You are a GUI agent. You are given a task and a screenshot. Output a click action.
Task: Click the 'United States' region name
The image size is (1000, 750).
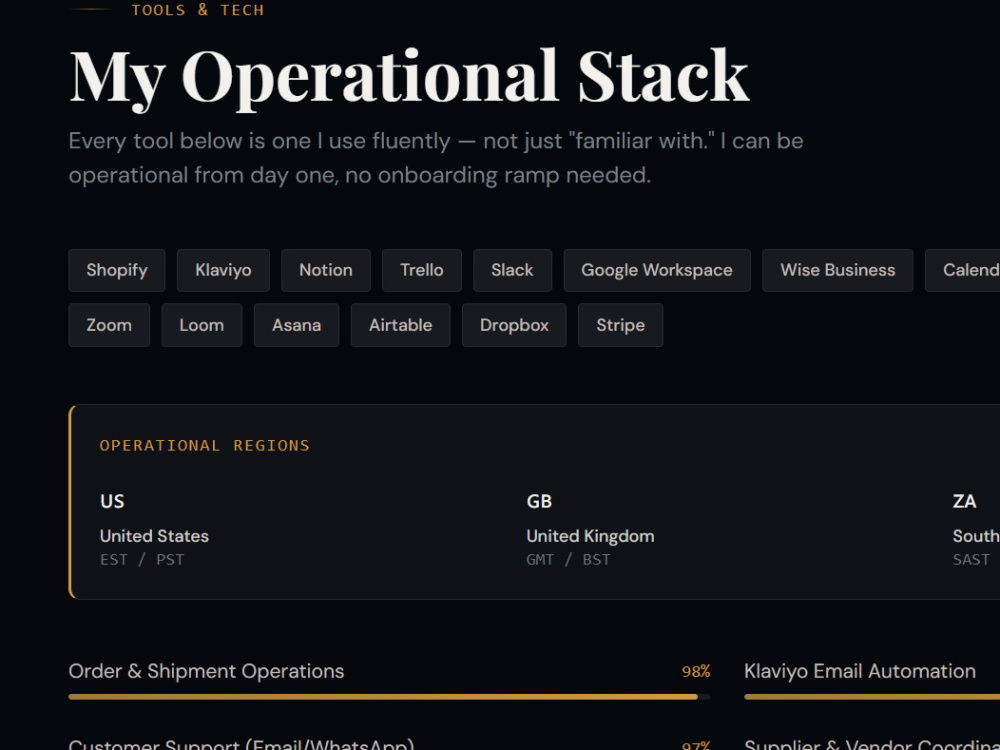point(154,536)
